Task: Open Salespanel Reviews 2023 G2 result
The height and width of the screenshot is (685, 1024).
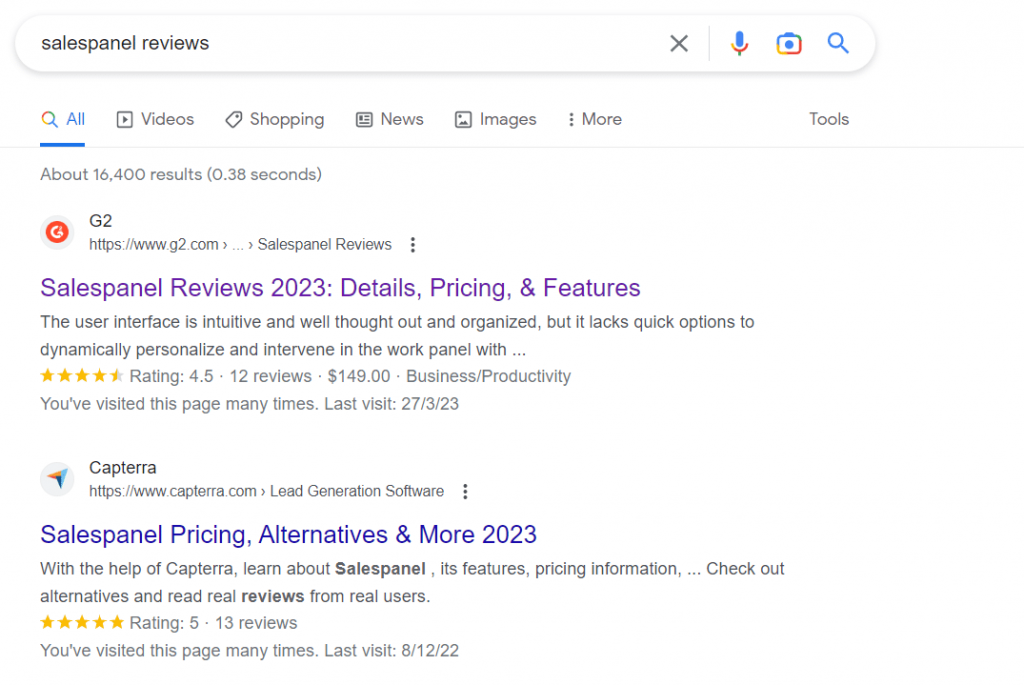Action: pos(340,288)
